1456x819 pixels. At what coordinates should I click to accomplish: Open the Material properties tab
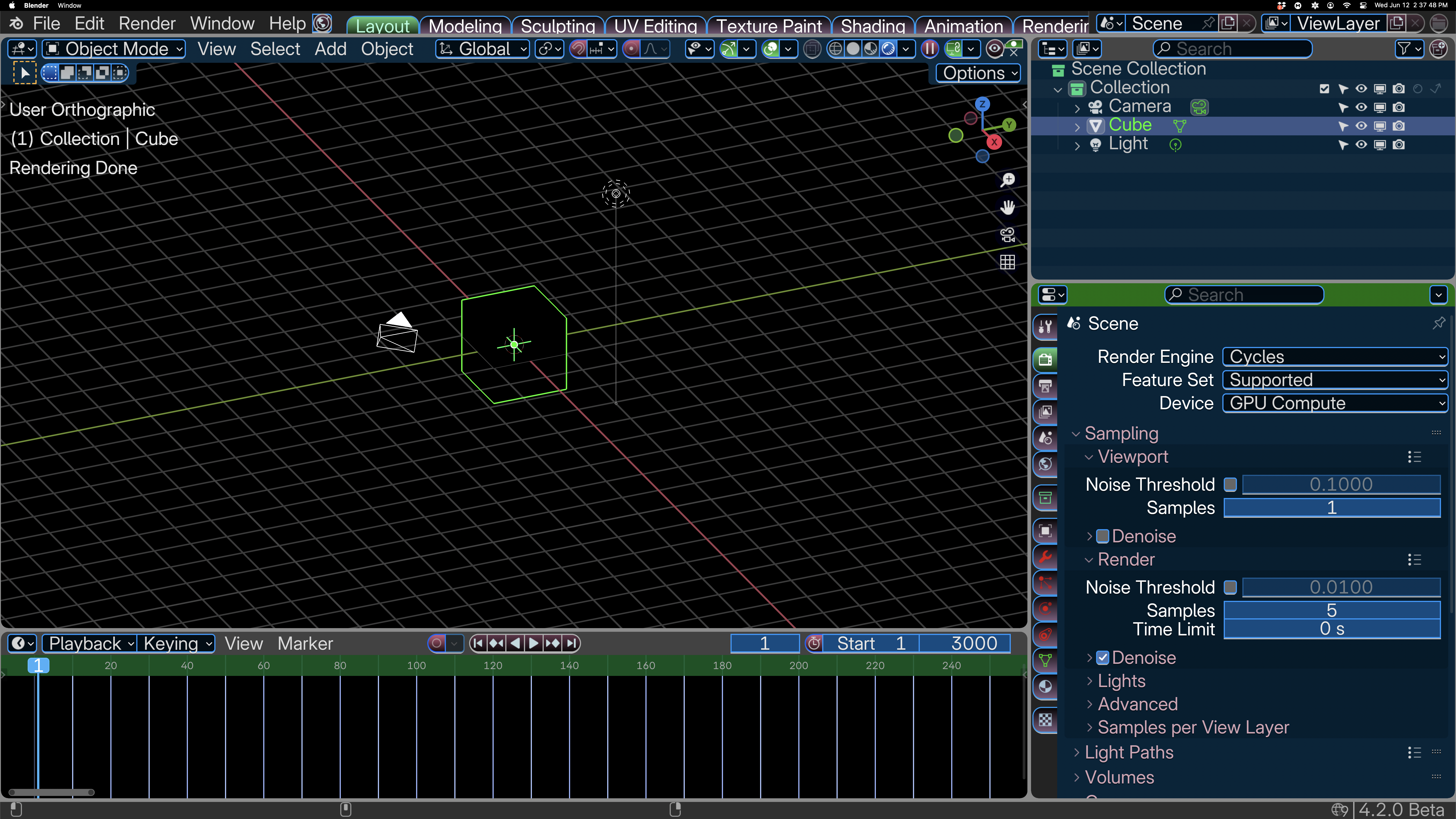(x=1045, y=687)
